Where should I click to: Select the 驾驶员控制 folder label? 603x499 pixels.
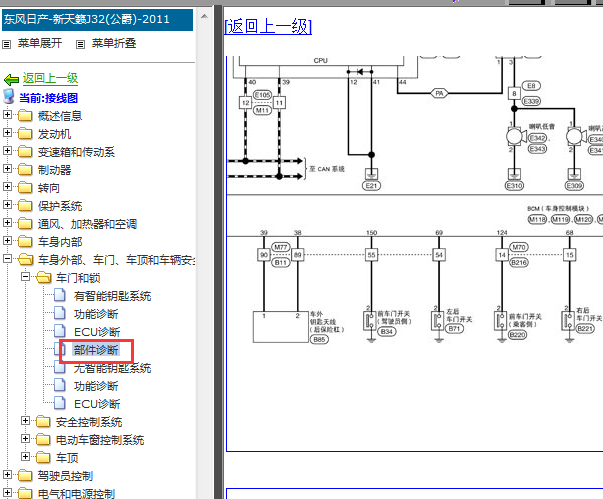click(x=65, y=476)
